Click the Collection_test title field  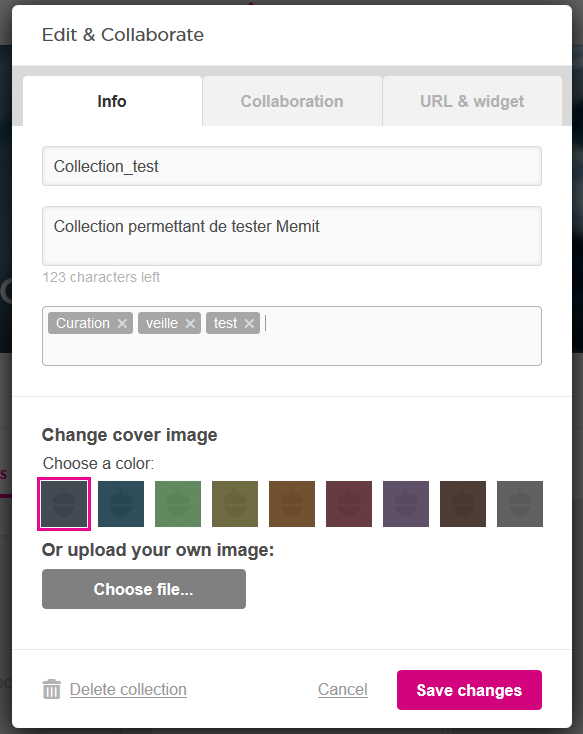coord(292,166)
